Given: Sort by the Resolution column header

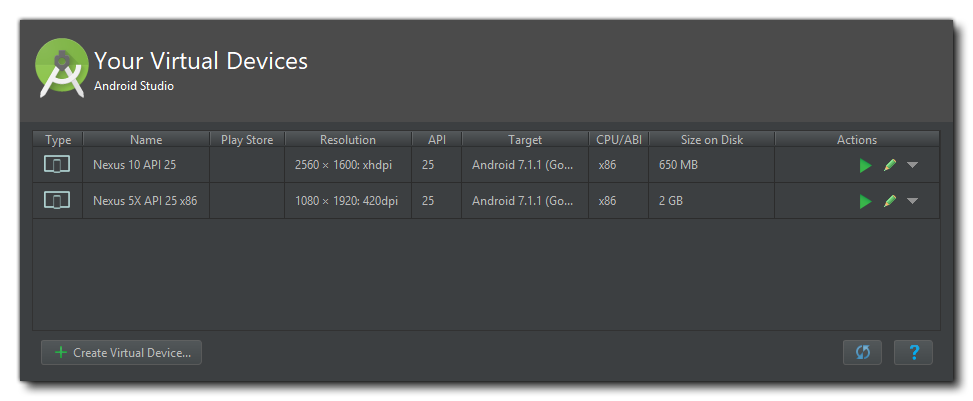Looking at the screenshot, I should (348, 140).
